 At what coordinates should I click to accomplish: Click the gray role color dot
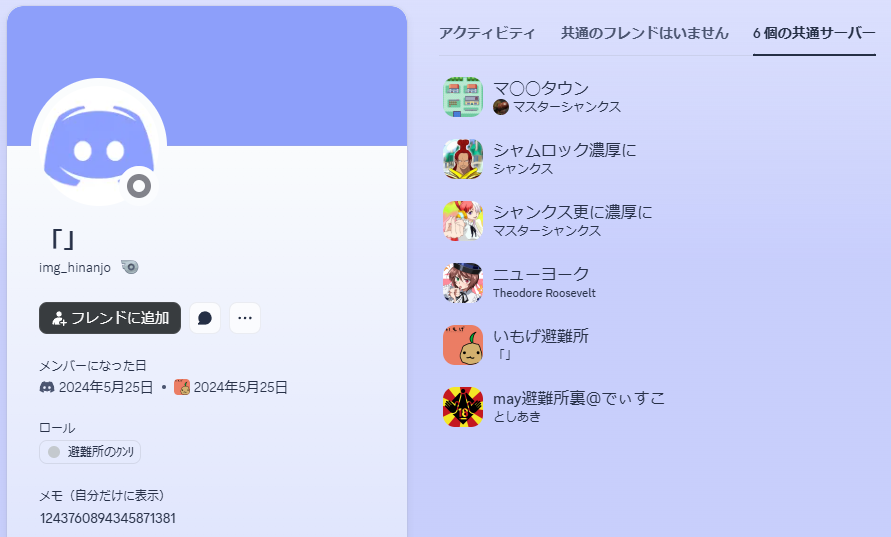[54, 452]
